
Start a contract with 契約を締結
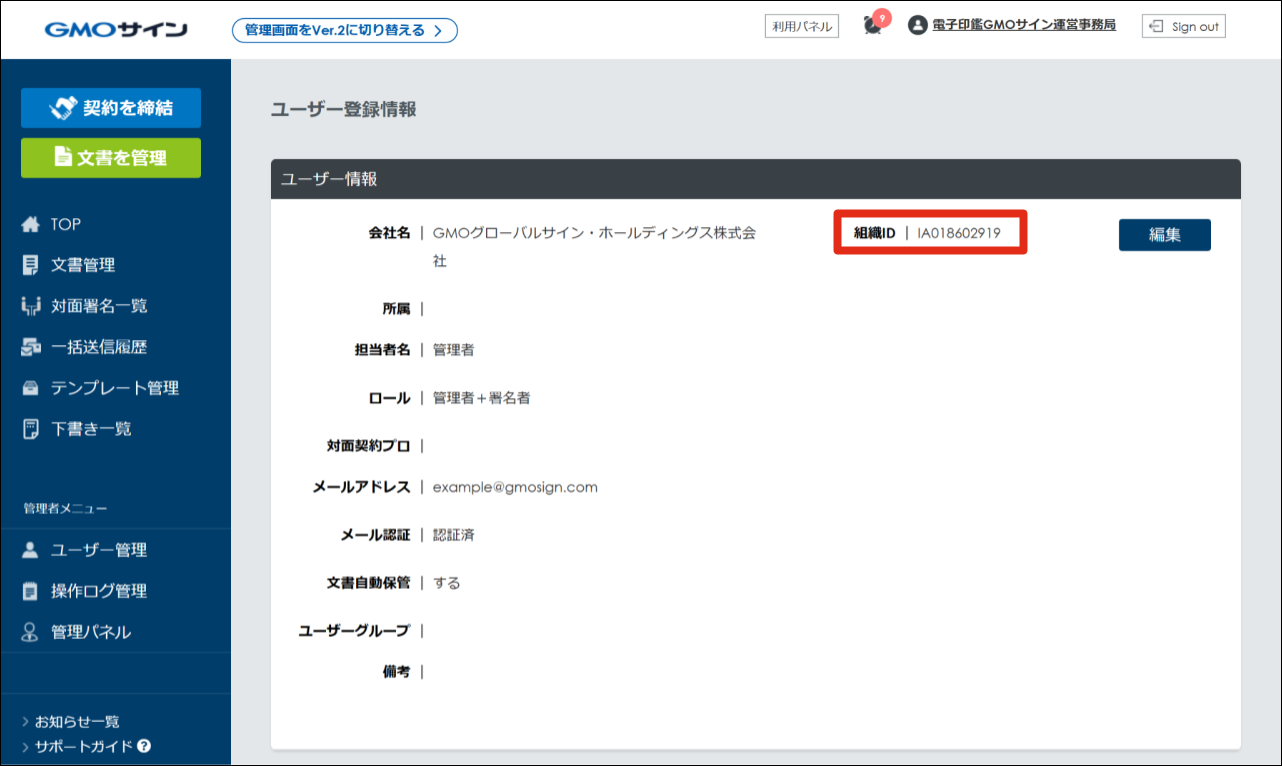point(111,108)
